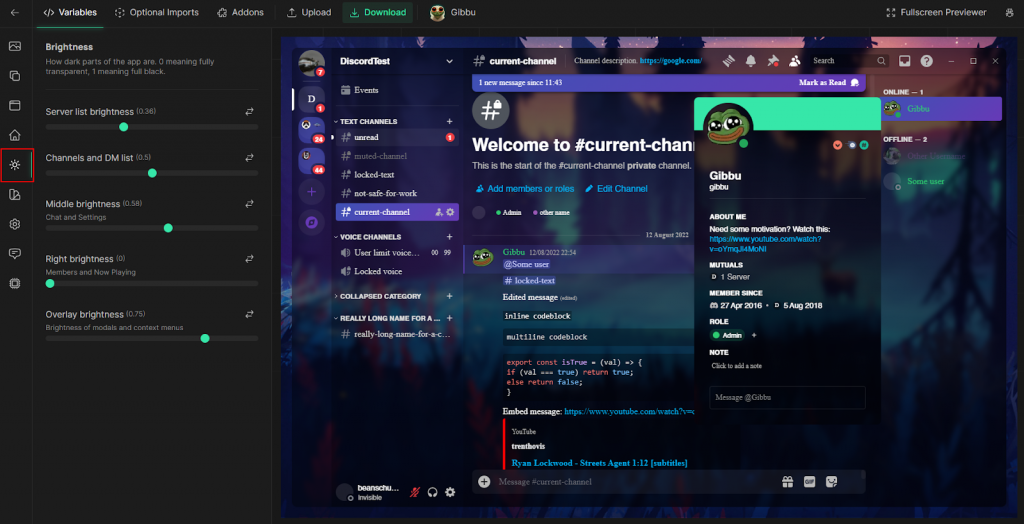
Task: Reset Overlay brightness value
Action: pyautogui.click(x=249, y=314)
